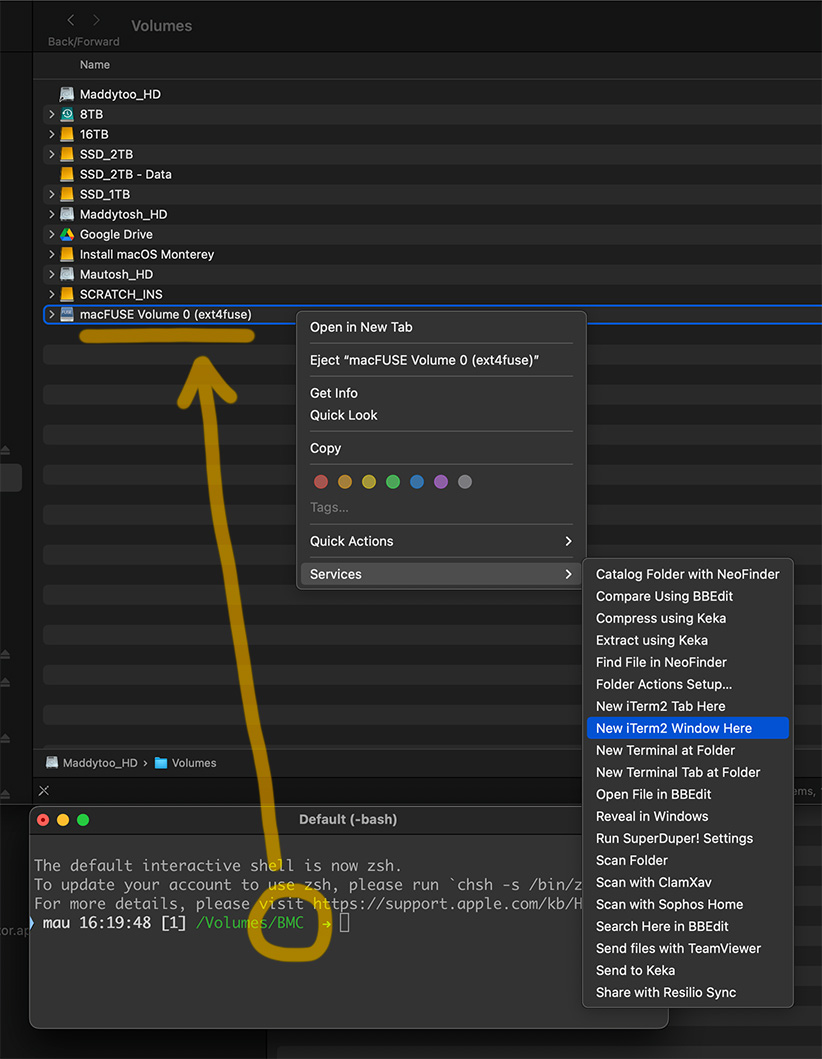Click the Back arrow in Finder toolbar

[x=71, y=20]
